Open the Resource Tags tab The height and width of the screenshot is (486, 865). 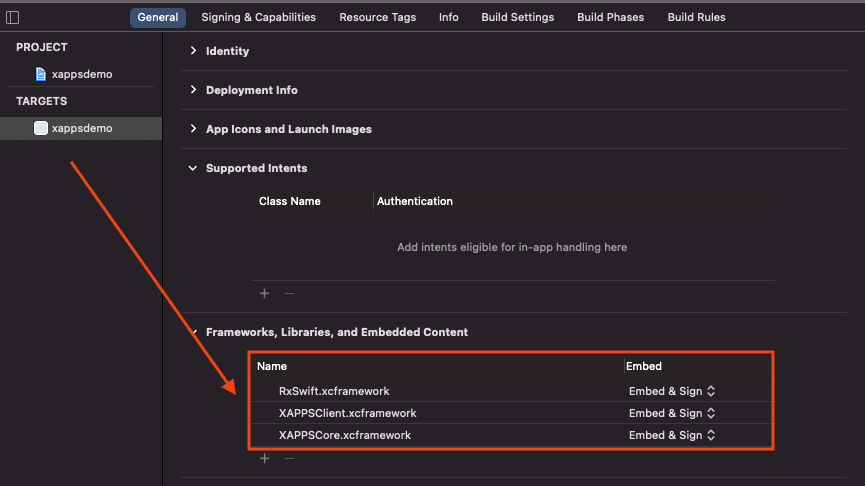(x=377, y=17)
